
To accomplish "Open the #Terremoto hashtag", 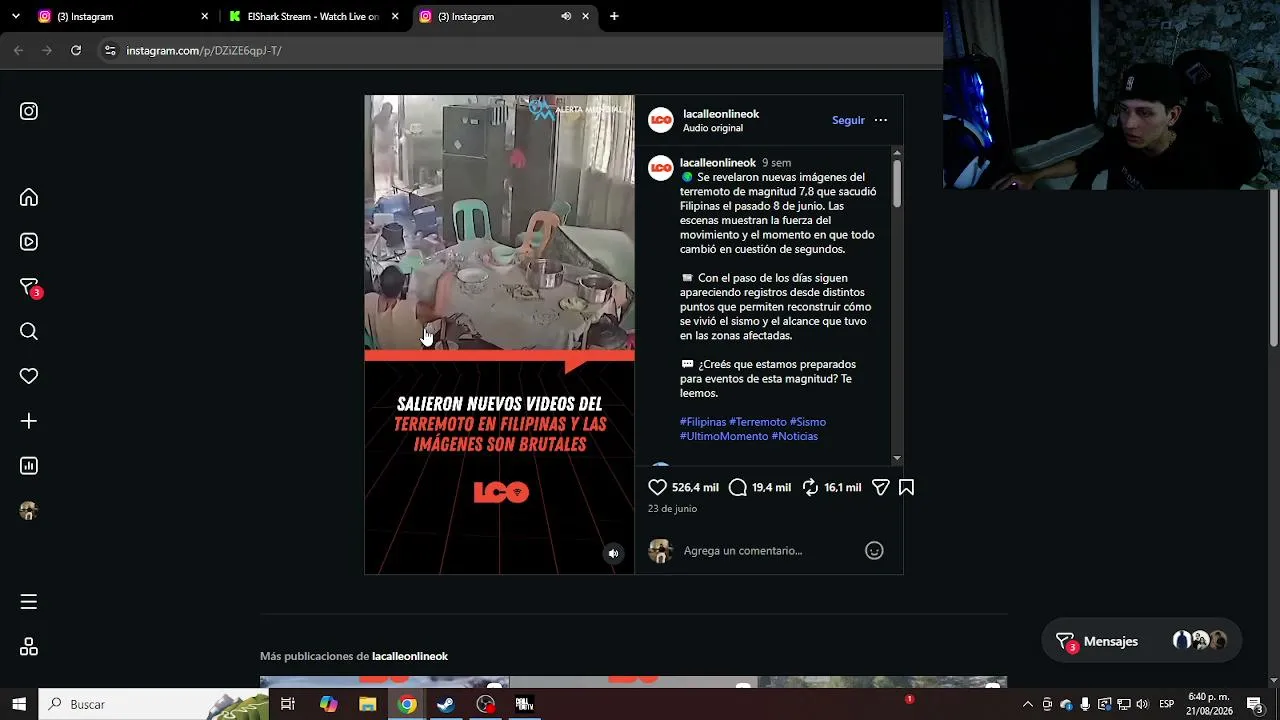I will [758, 422].
